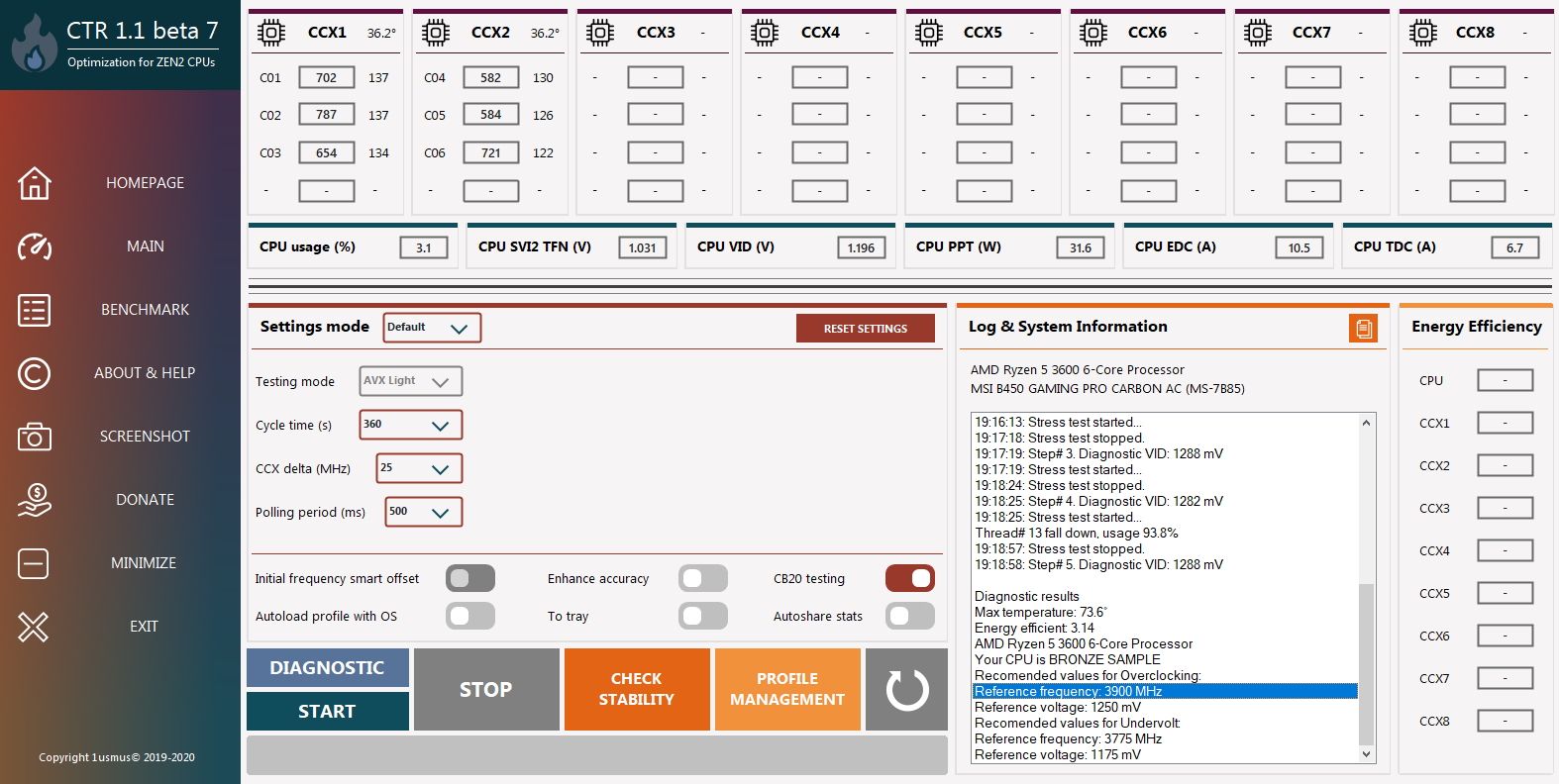Image resolution: width=1559 pixels, height=784 pixels.
Task: Click the Main speedometer gauge icon
Action: click(x=34, y=246)
